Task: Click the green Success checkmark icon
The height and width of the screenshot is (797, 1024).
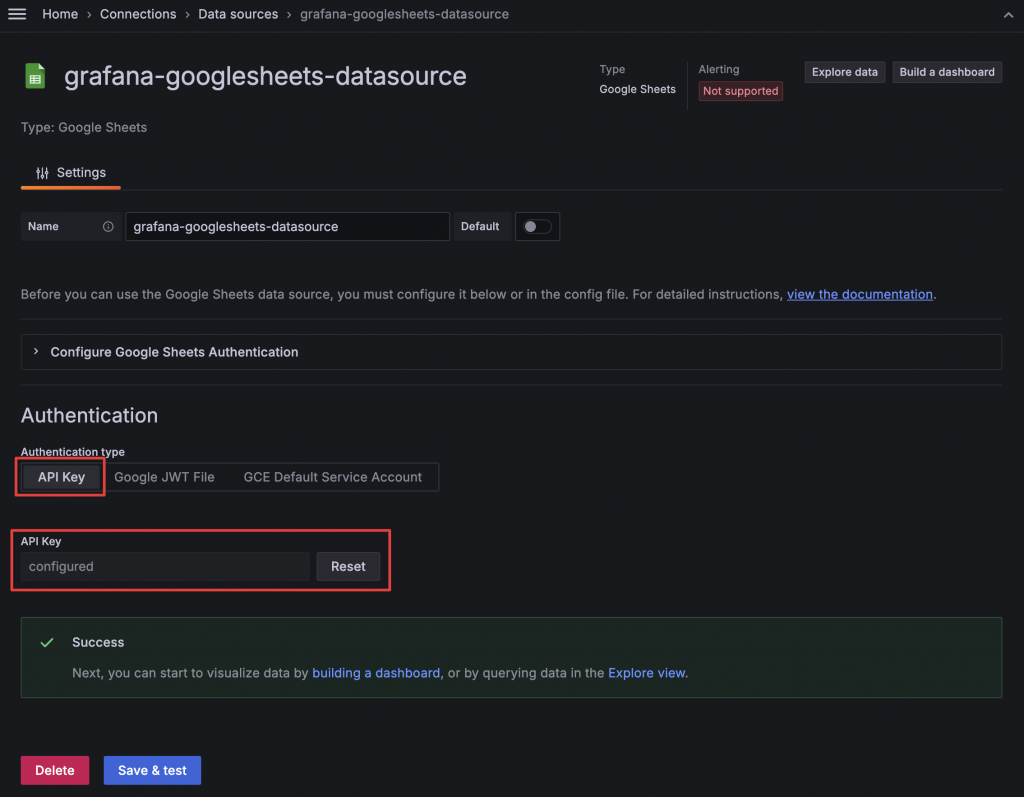Action: coord(47,643)
